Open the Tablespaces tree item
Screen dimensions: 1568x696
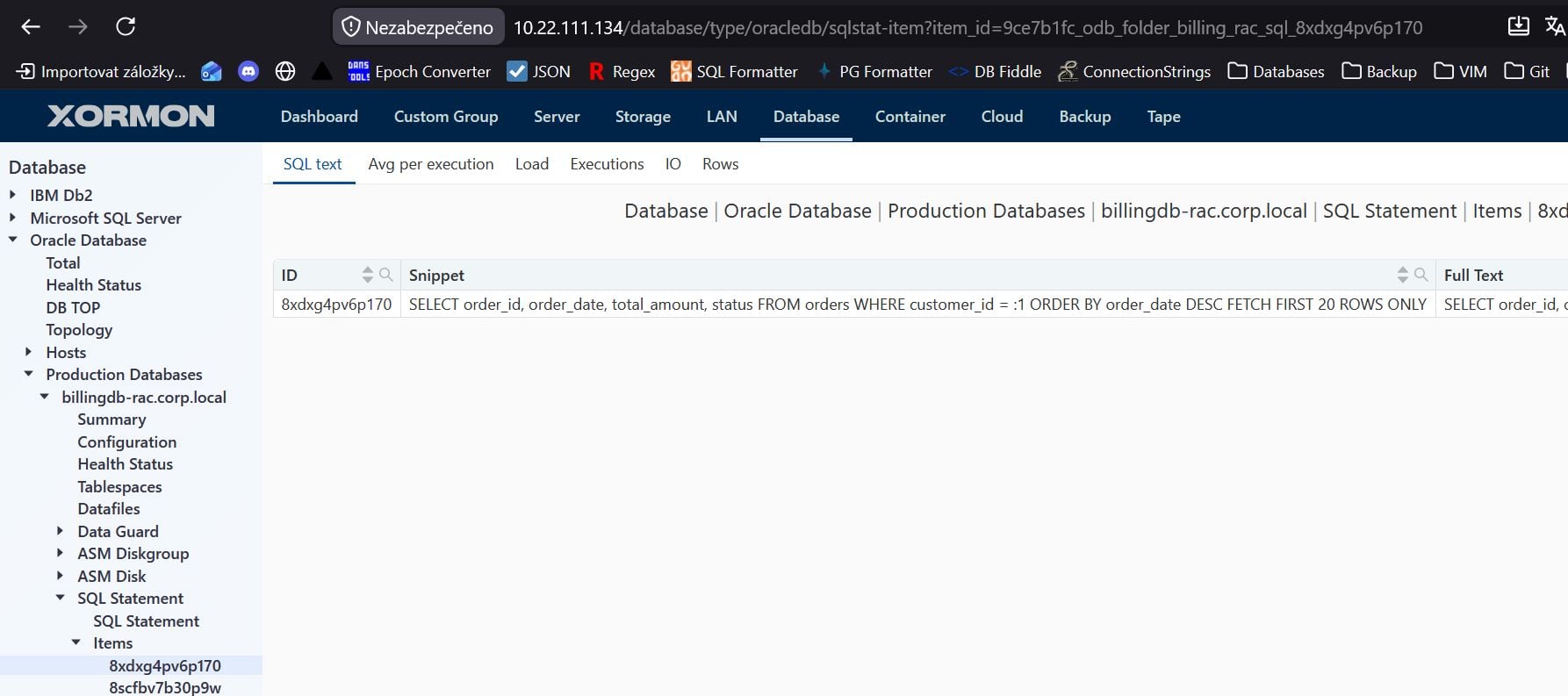point(119,486)
